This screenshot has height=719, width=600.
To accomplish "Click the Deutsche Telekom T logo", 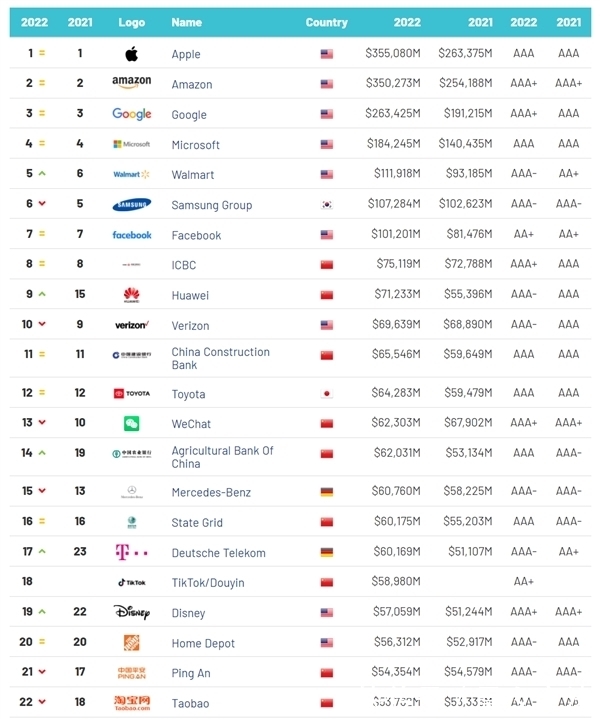I will [x=131, y=553].
